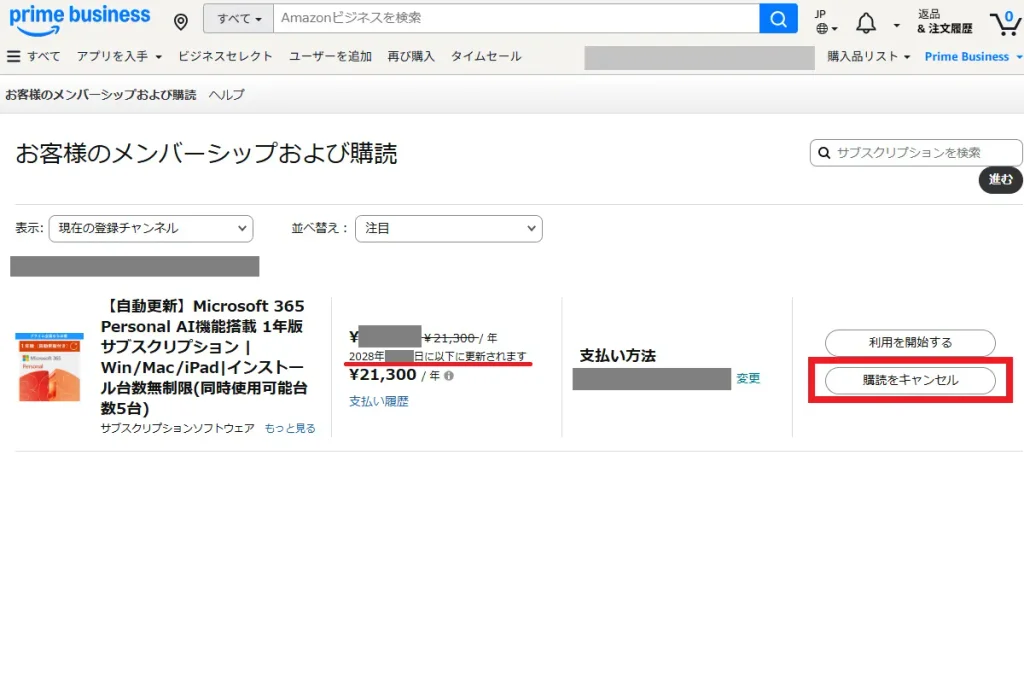
Task: Click the blue search magnifier button
Action: tap(778, 18)
